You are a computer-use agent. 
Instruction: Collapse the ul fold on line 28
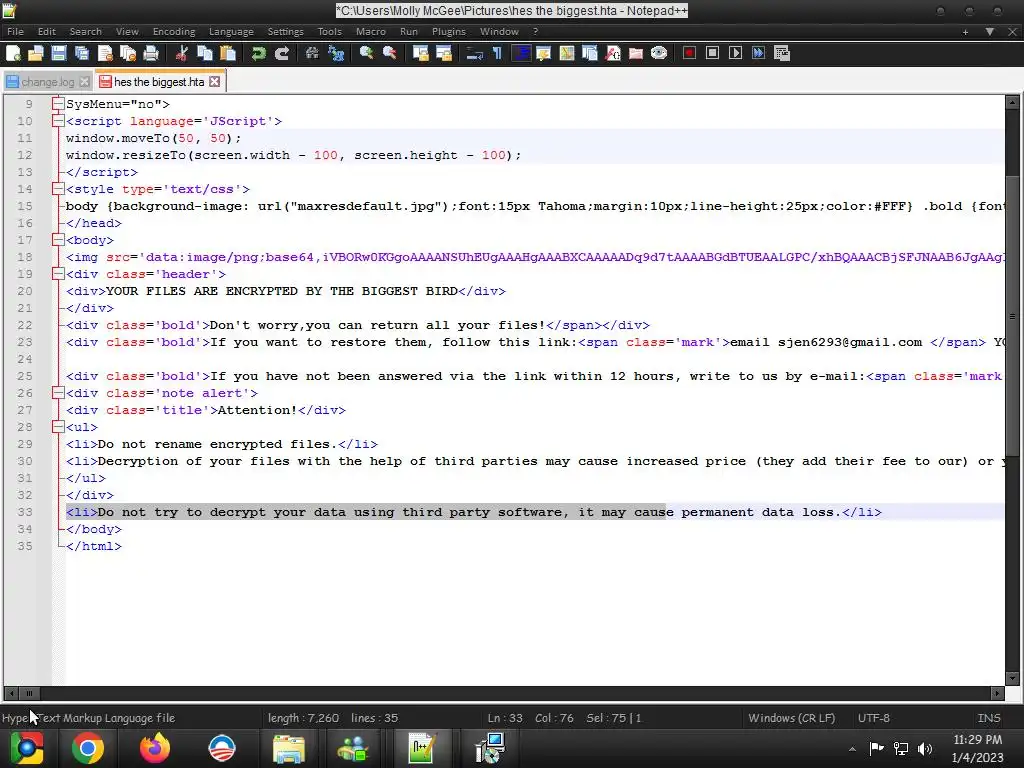pyautogui.click(x=58, y=426)
